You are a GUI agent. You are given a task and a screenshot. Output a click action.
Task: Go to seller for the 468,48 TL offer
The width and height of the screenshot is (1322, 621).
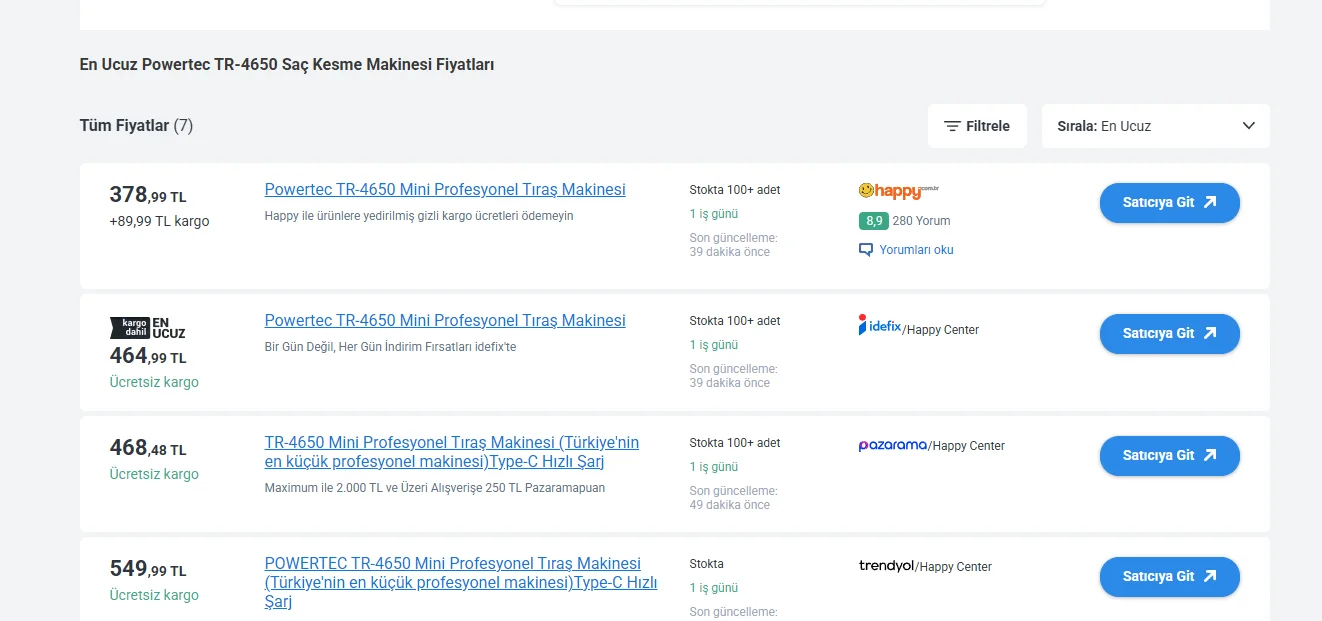click(1169, 456)
